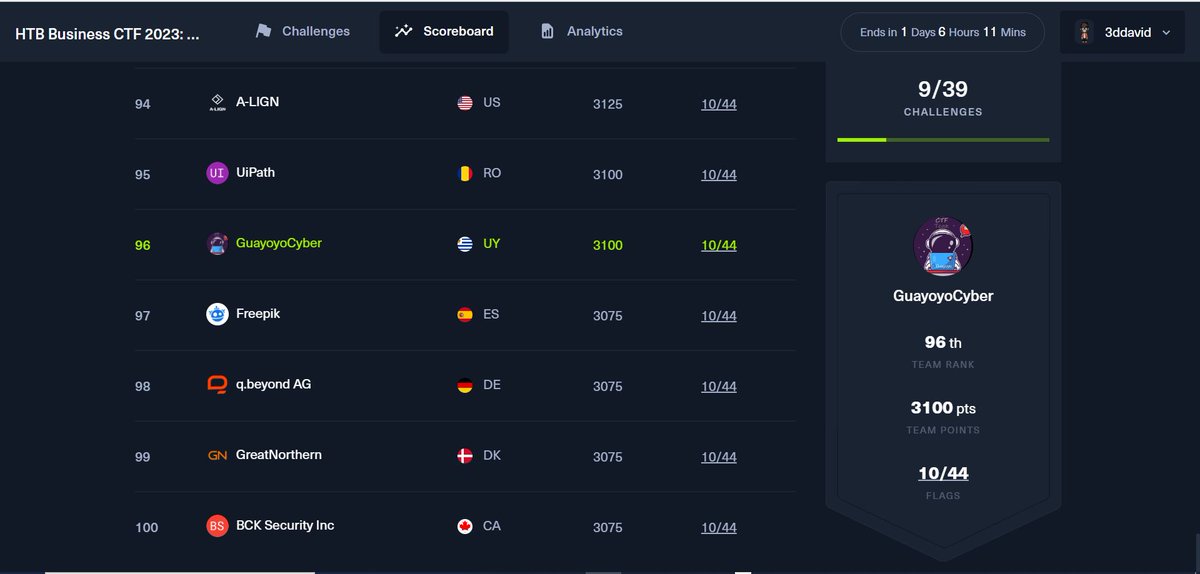Image resolution: width=1200 pixels, height=574 pixels.
Task: Click the 96 th team rank text
Action: (943, 343)
